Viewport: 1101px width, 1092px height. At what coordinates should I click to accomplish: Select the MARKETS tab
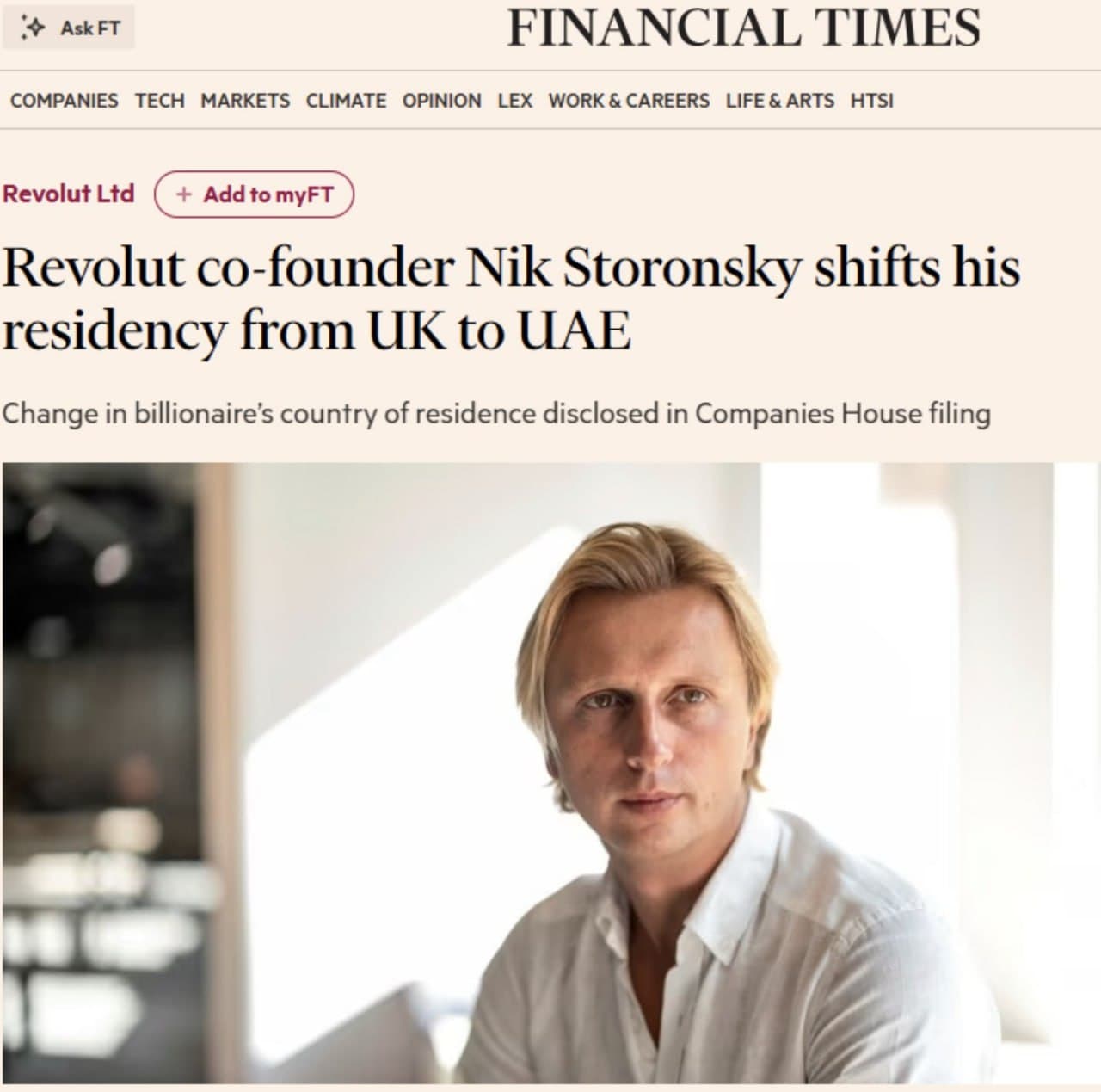[244, 101]
